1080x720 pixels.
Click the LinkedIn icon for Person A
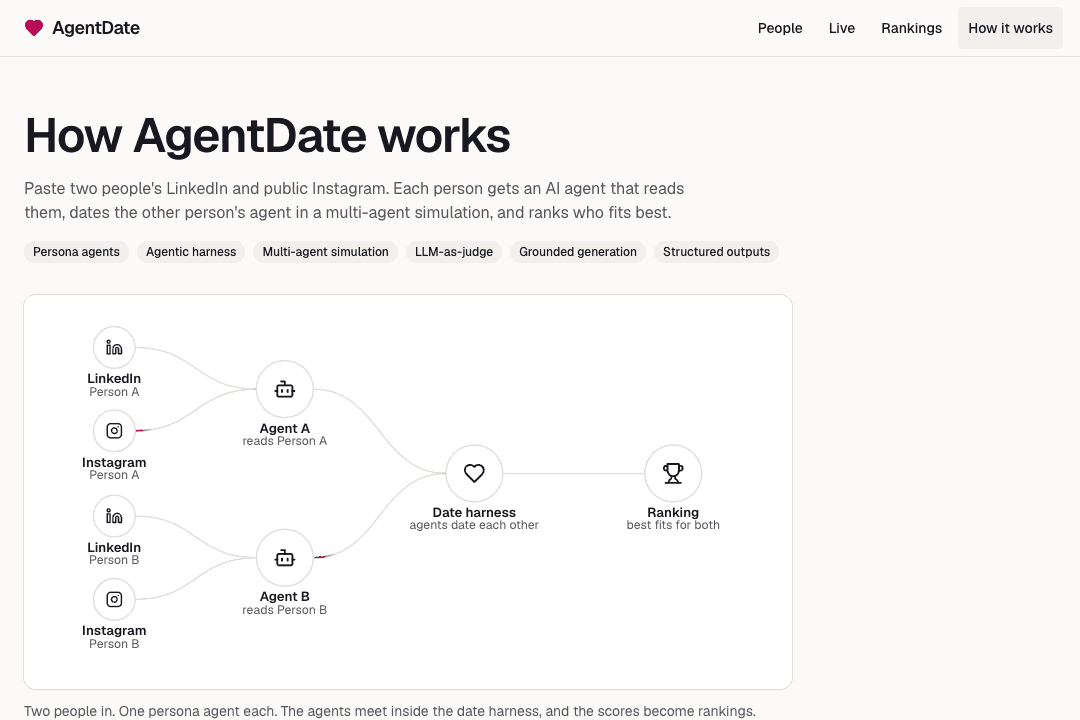(x=114, y=347)
